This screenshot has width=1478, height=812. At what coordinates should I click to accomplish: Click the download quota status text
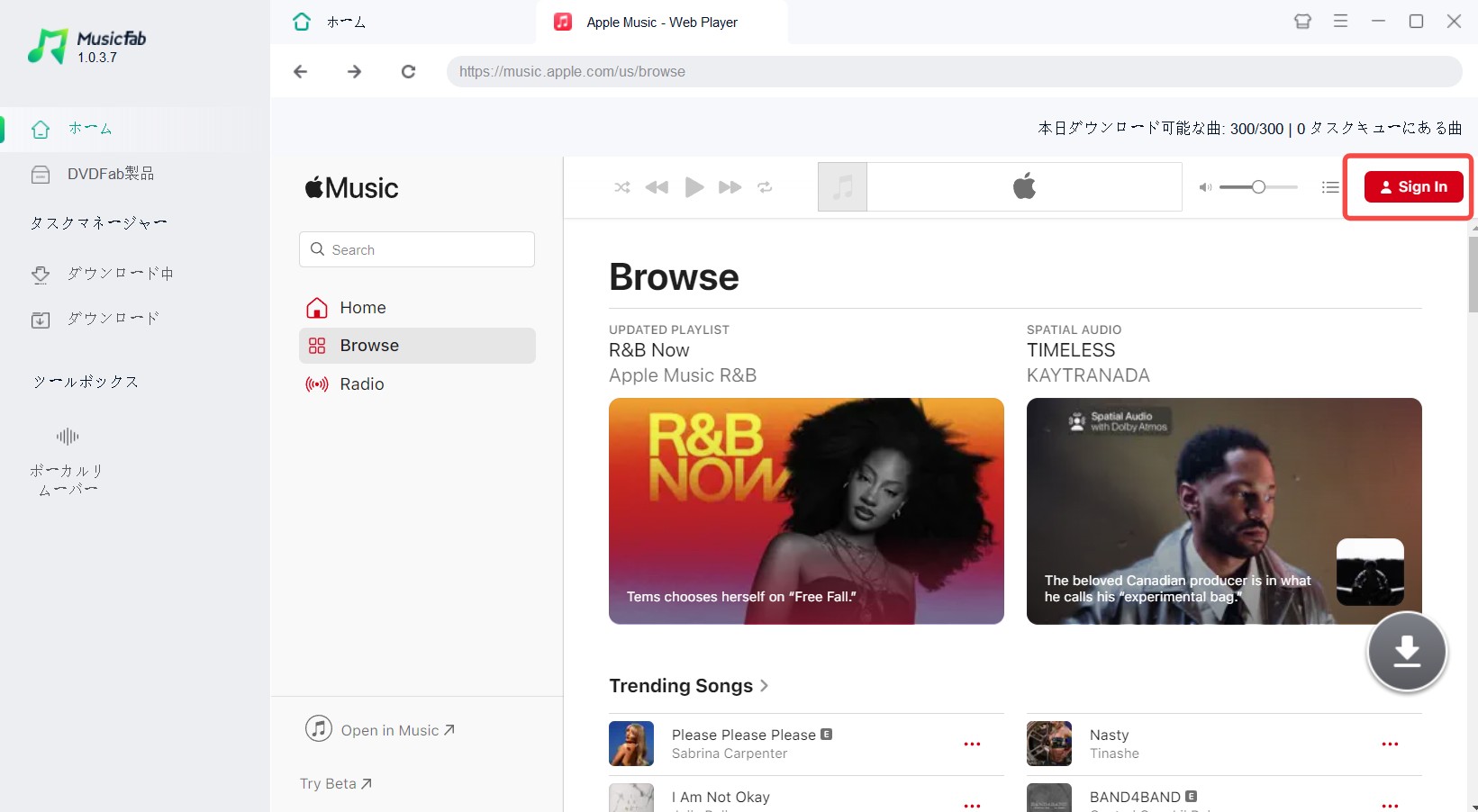click(1250, 128)
